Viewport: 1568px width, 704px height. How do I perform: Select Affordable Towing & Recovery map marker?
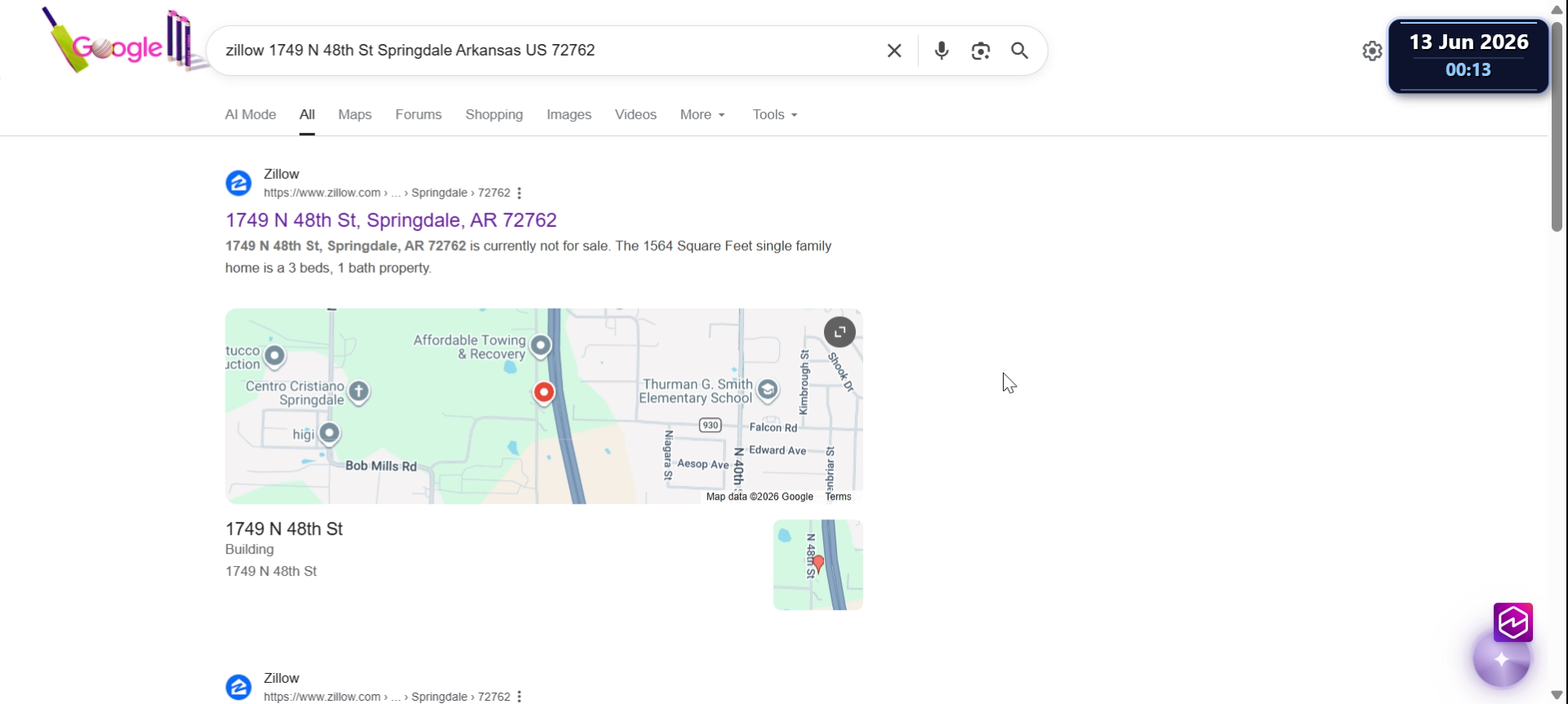pyautogui.click(x=541, y=345)
